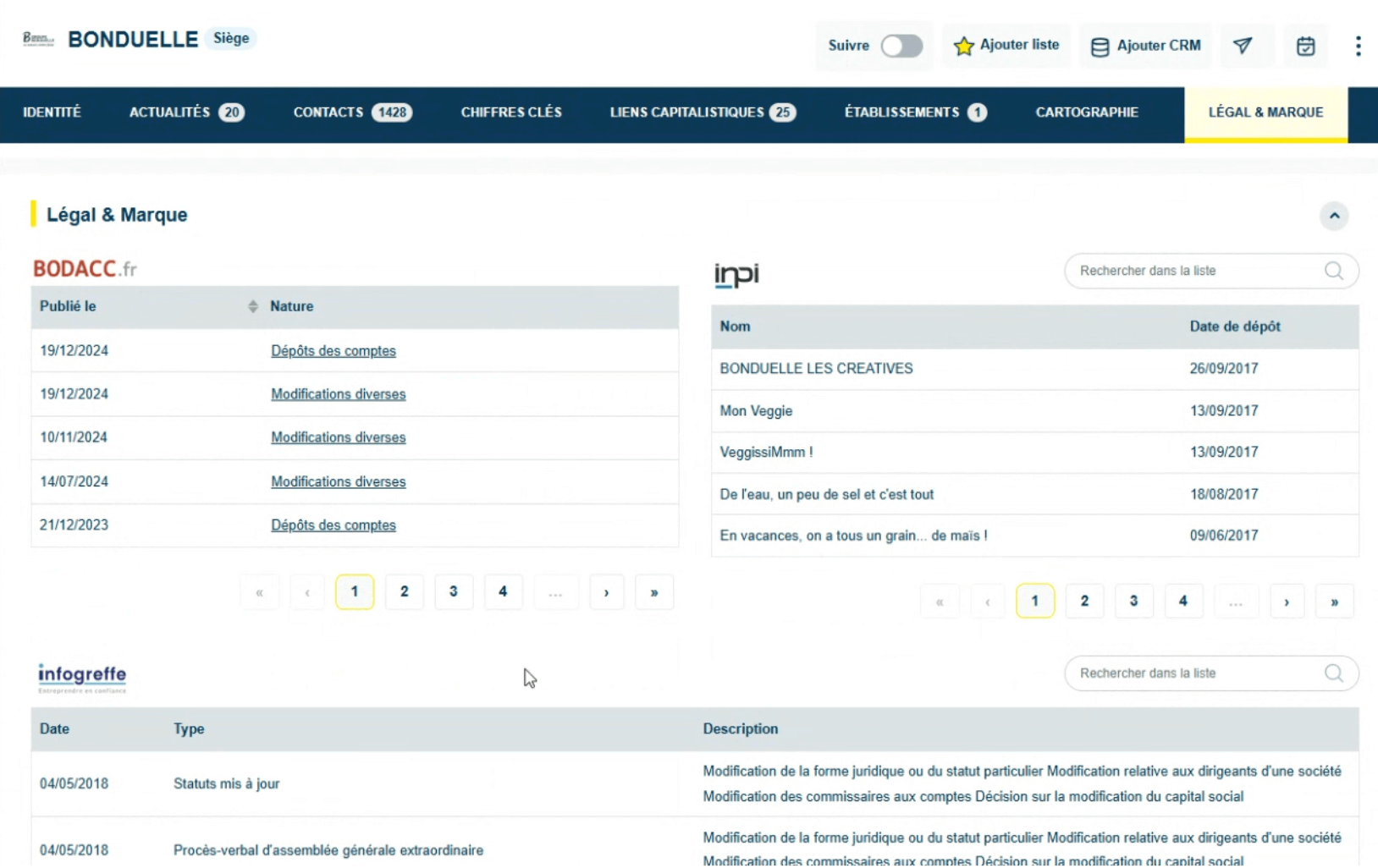Open Modifications diverses from 14/07/2024
Image resolution: width=1378 pixels, height=868 pixels.
pos(339,481)
